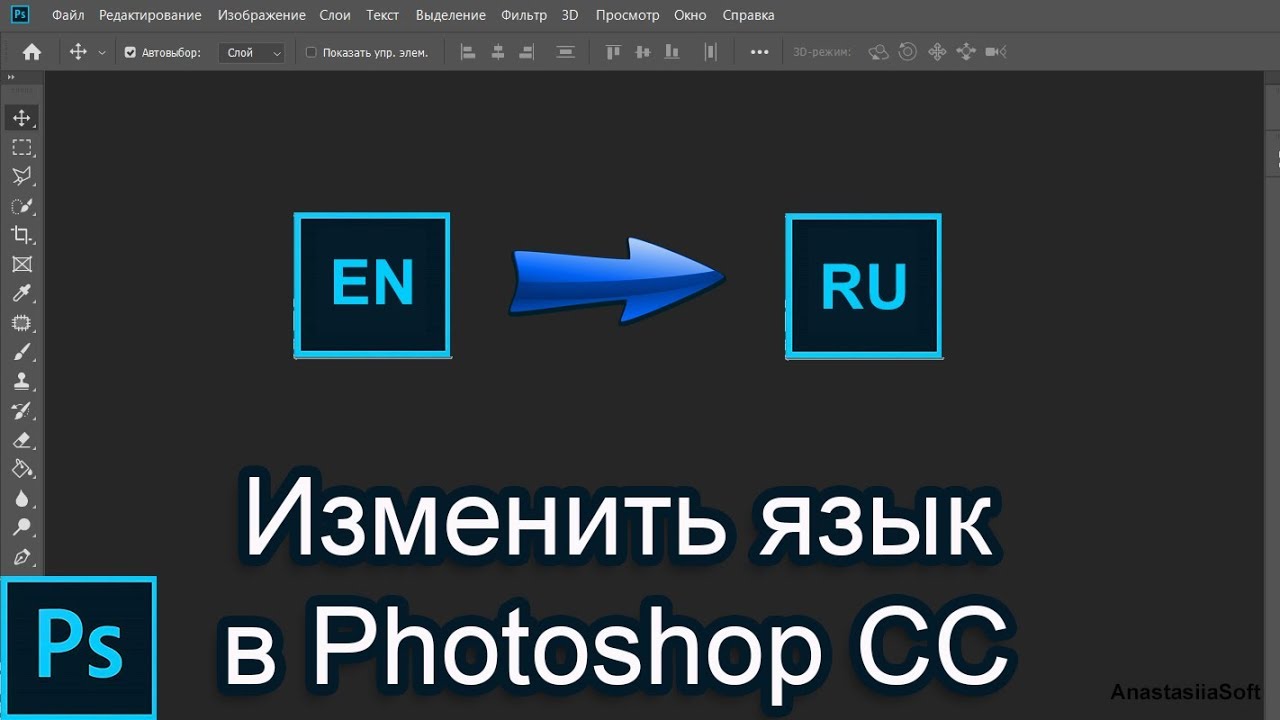Click the 3D pan mode icon

[937, 52]
